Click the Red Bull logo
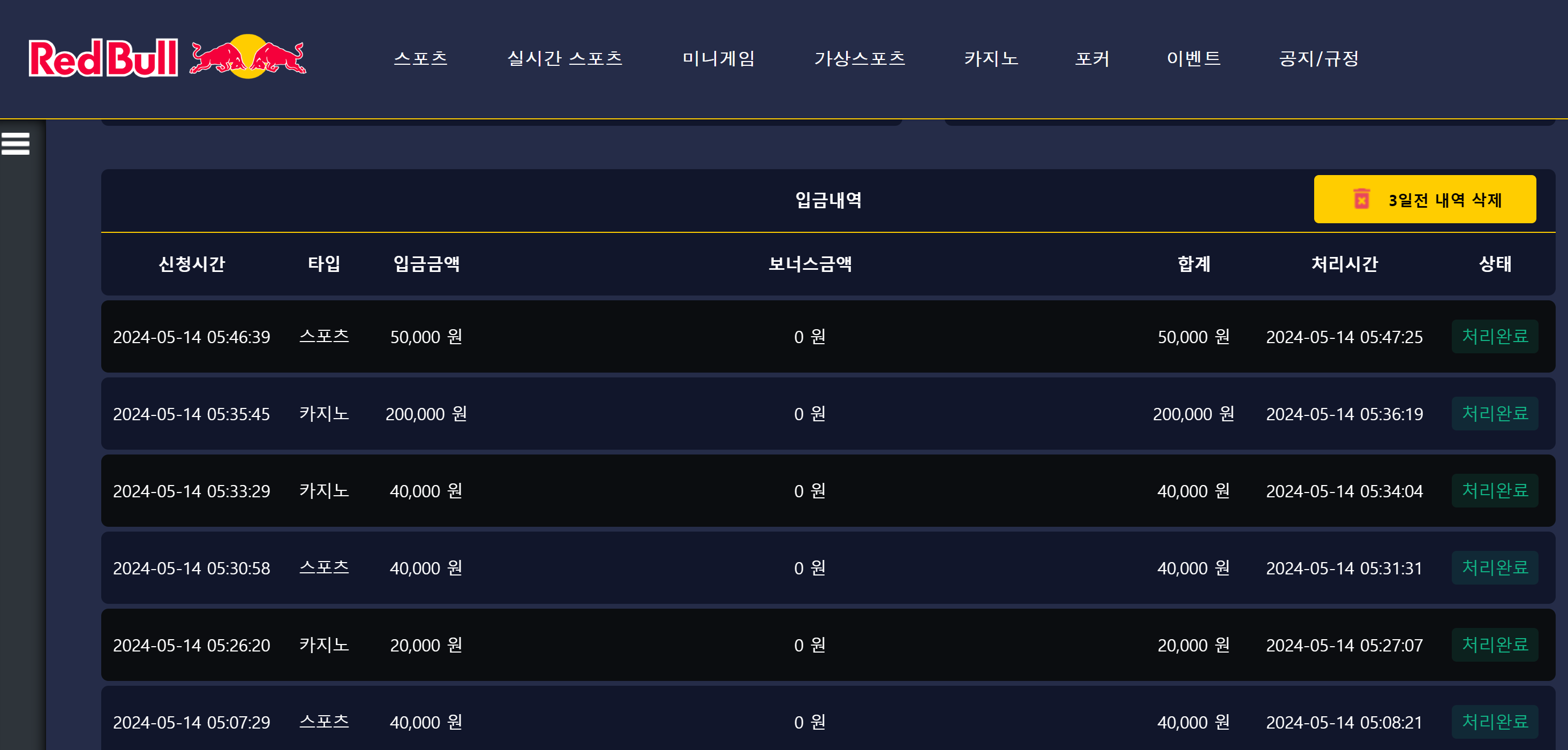 tap(167, 58)
